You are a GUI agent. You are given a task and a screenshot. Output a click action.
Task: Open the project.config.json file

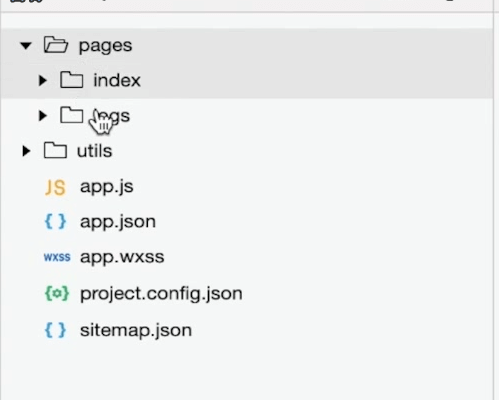(x=161, y=294)
